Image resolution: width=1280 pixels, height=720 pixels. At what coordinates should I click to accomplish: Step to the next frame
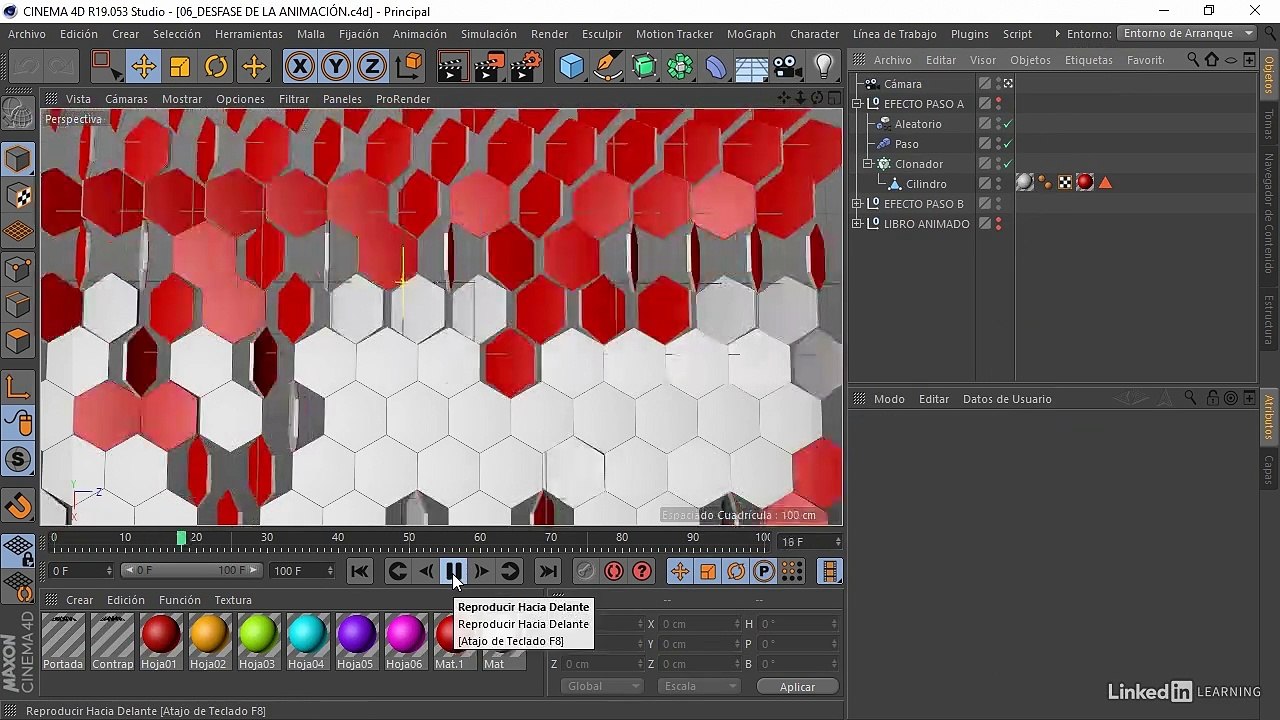click(x=482, y=571)
